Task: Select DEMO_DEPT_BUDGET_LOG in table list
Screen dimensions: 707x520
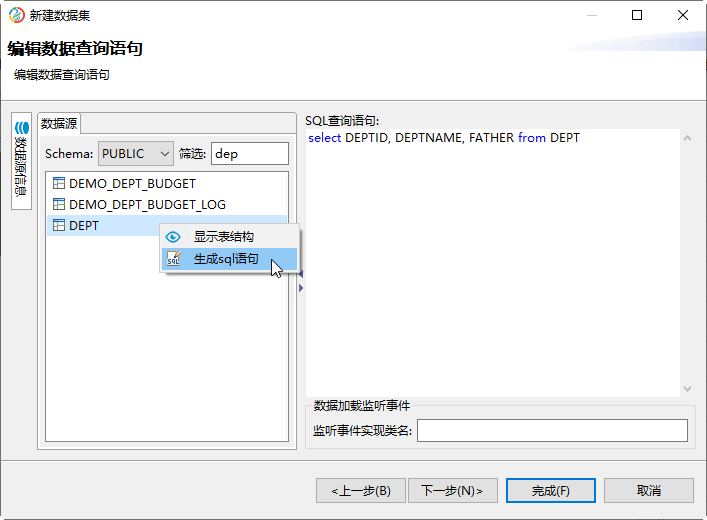Action: pos(147,204)
